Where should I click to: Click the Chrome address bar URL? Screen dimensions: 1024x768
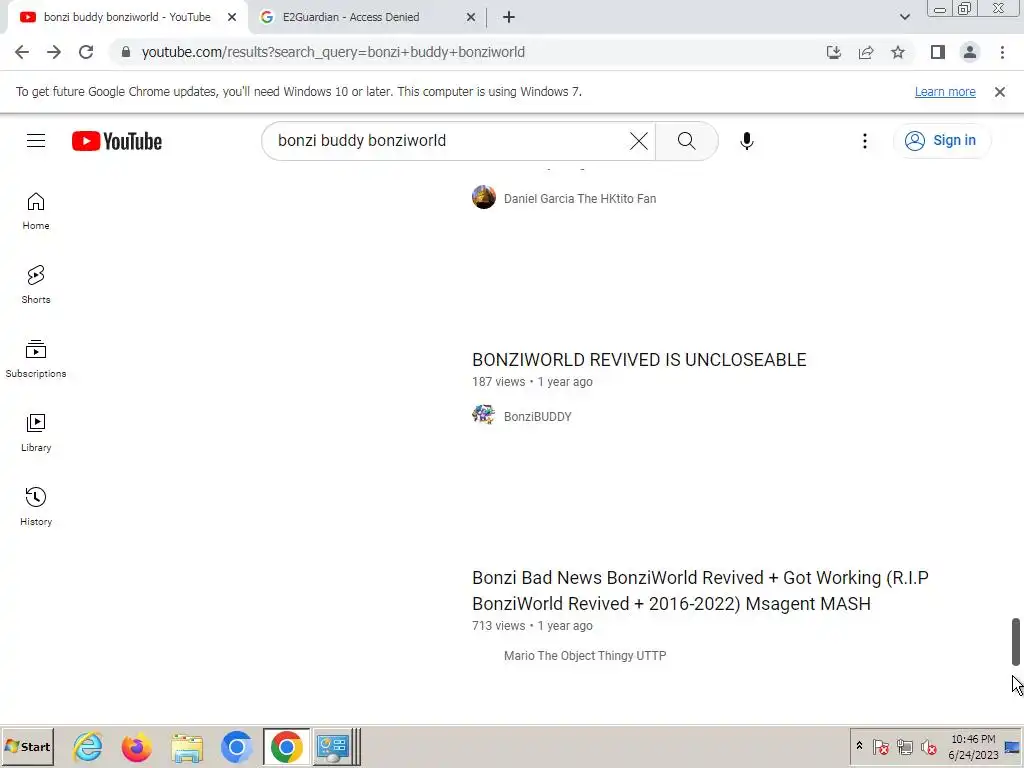pyautogui.click(x=333, y=52)
